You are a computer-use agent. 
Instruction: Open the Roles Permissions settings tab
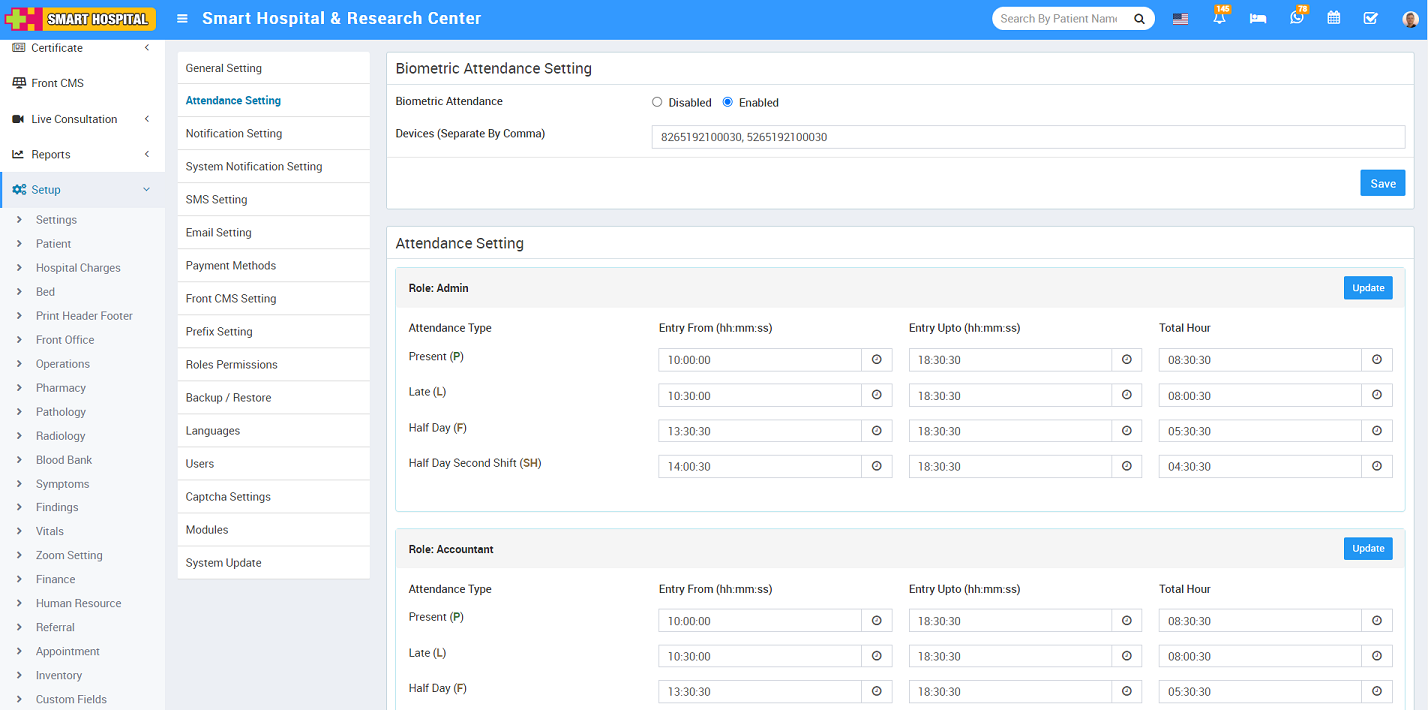(x=232, y=365)
